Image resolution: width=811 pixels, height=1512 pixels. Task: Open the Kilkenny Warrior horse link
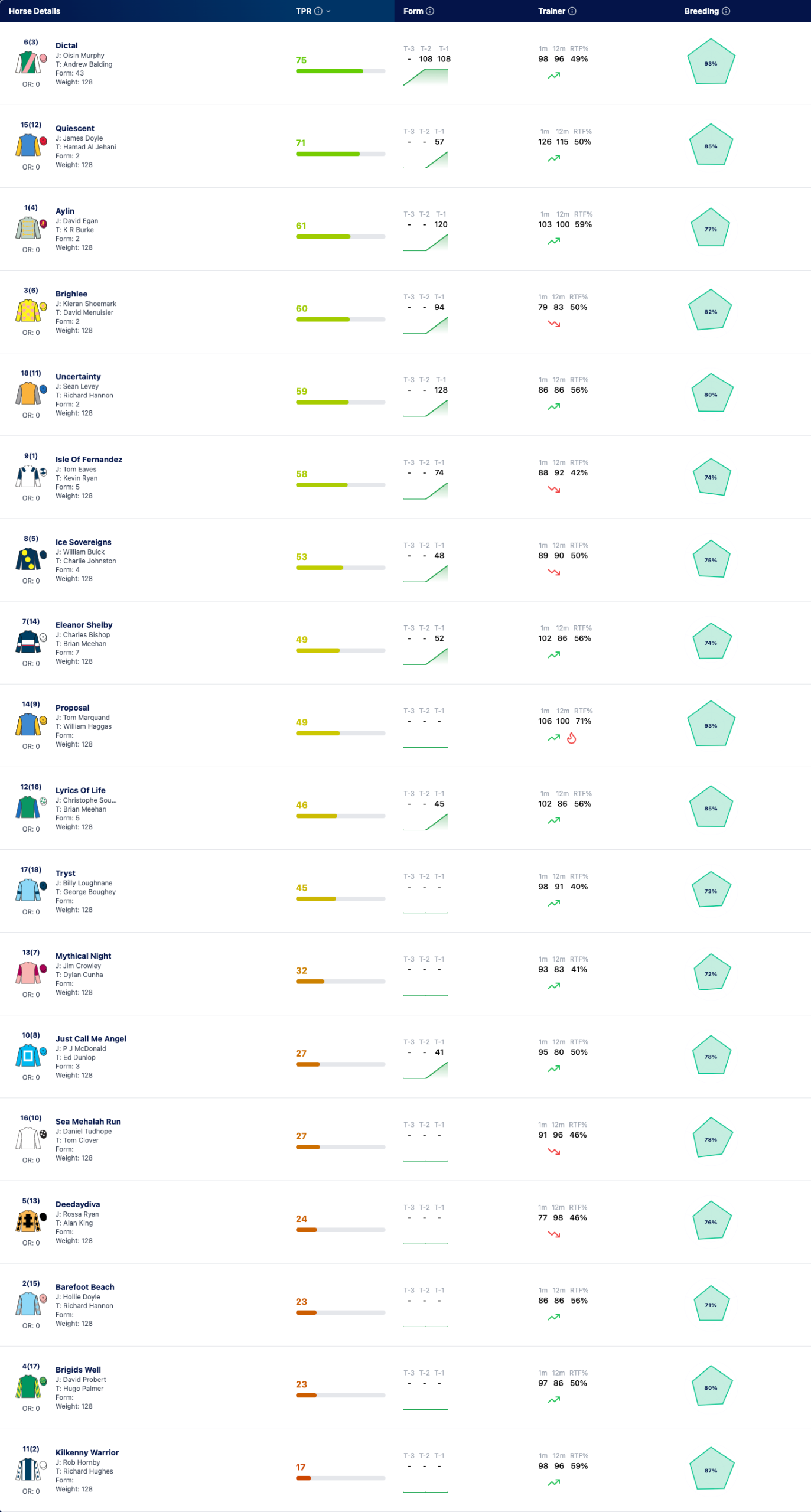coord(87,1452)
